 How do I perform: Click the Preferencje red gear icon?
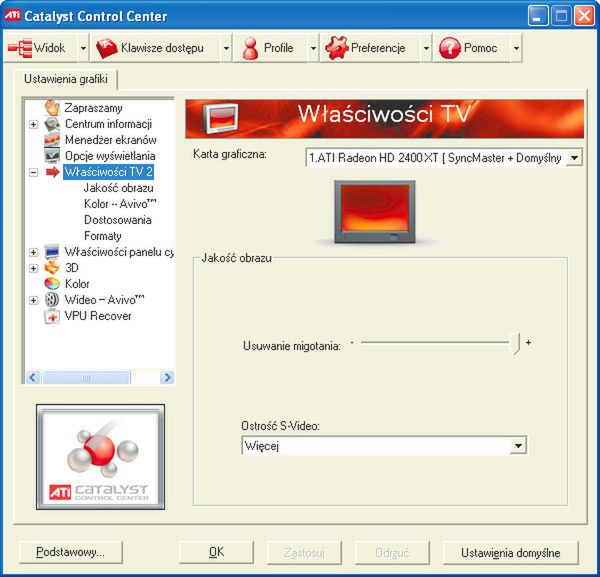click(x=336, y=48)
